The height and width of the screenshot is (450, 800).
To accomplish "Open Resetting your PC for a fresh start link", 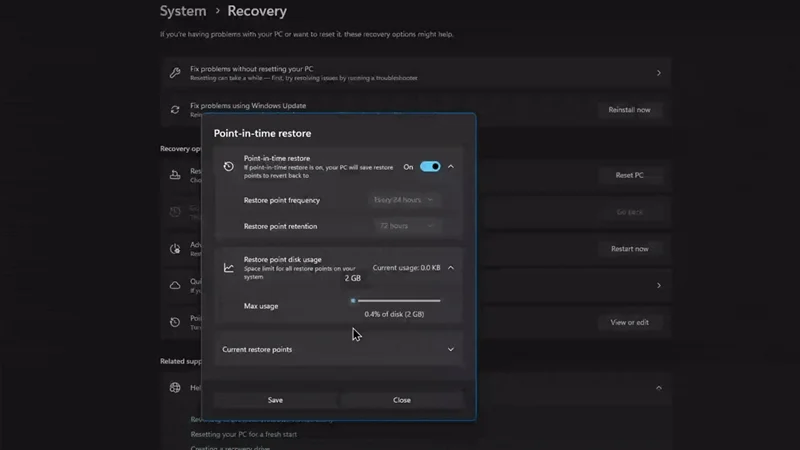I will point(244,435).
